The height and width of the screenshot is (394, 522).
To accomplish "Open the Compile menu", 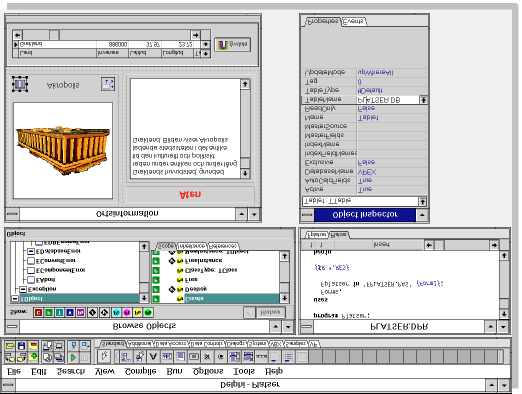I will 140,371.
